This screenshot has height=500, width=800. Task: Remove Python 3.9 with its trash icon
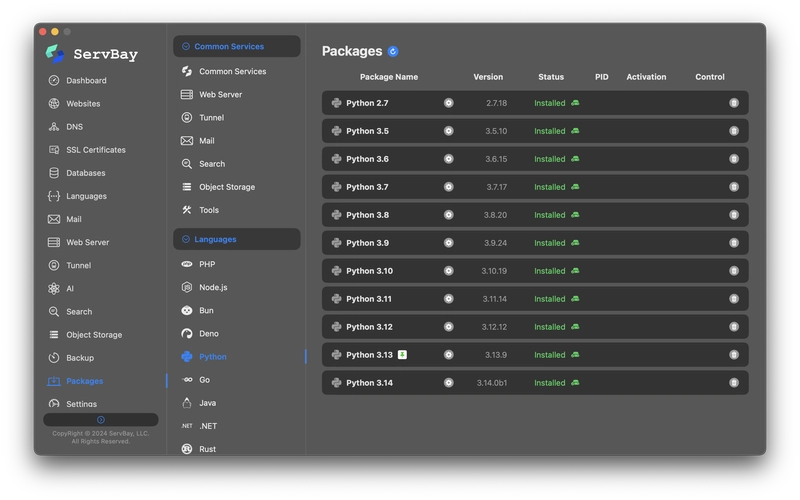click(733, 243)
